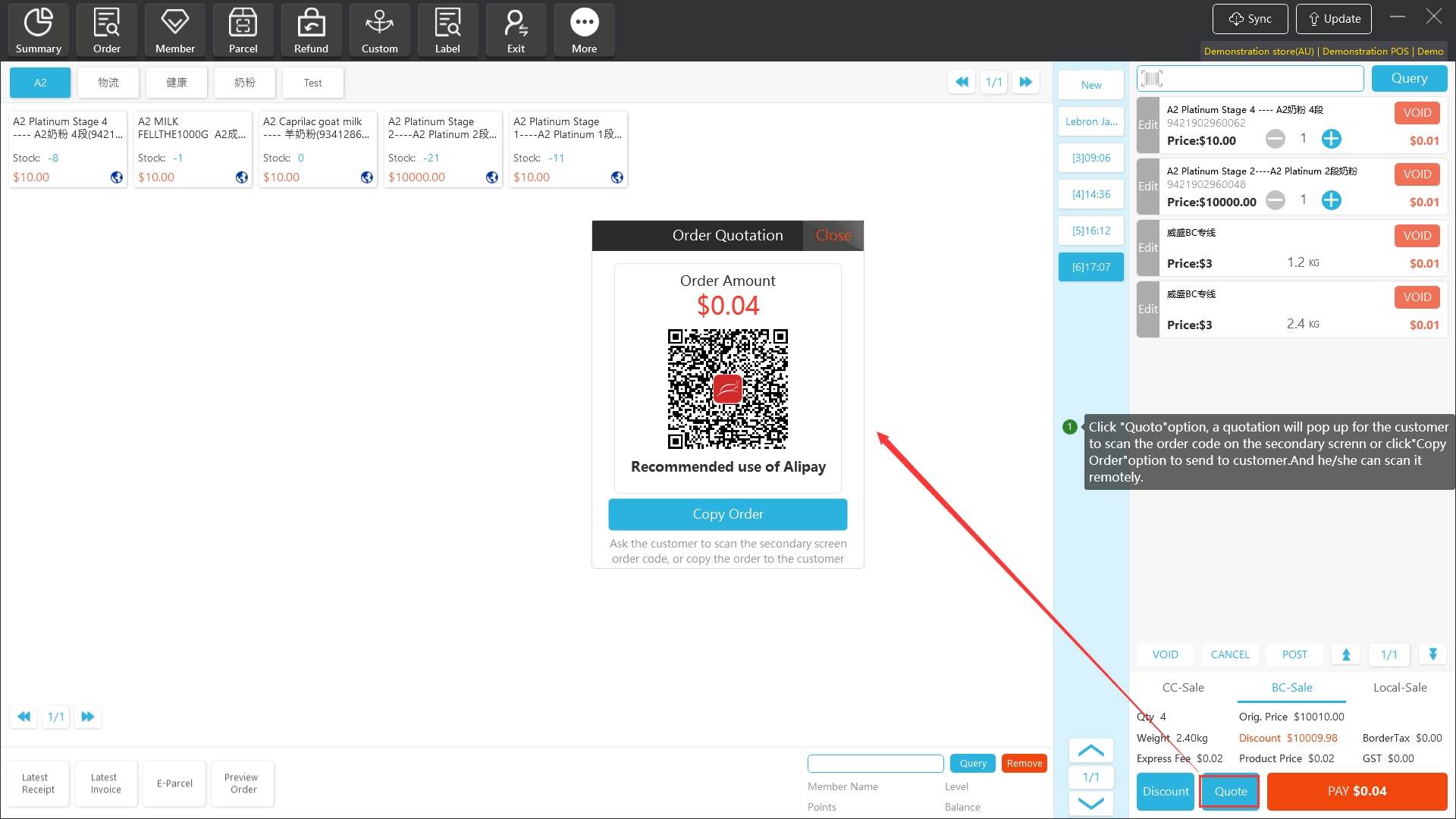Expand order list with up chevron

click(1090, 751)
